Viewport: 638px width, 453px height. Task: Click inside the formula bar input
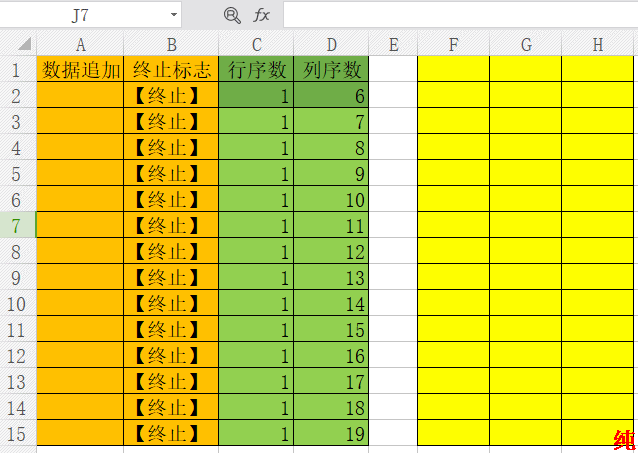(461, 15)
